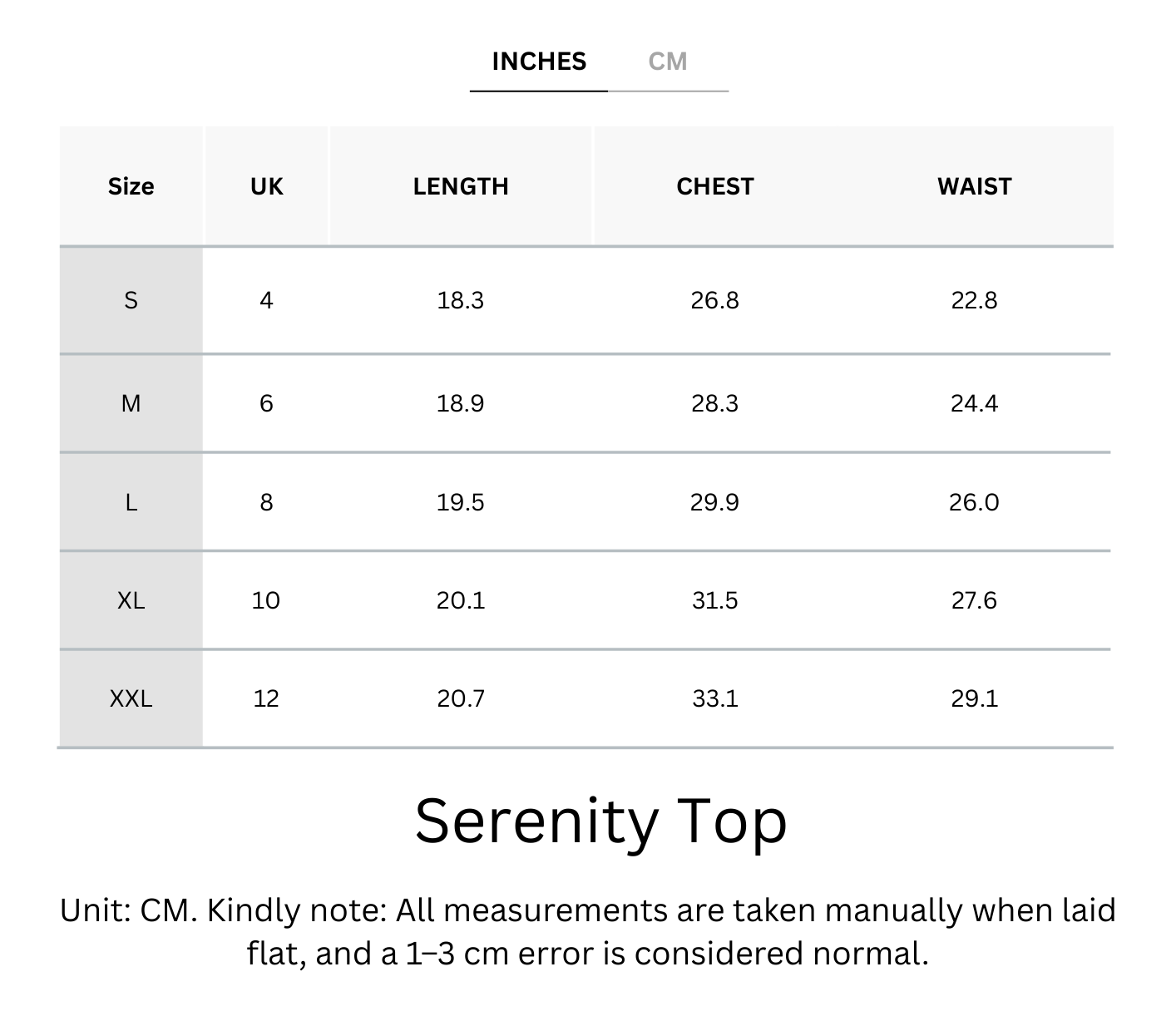Viewport: 1176px width, 1016px height.
Task: Select the L size row label
Action: [131, 502]
